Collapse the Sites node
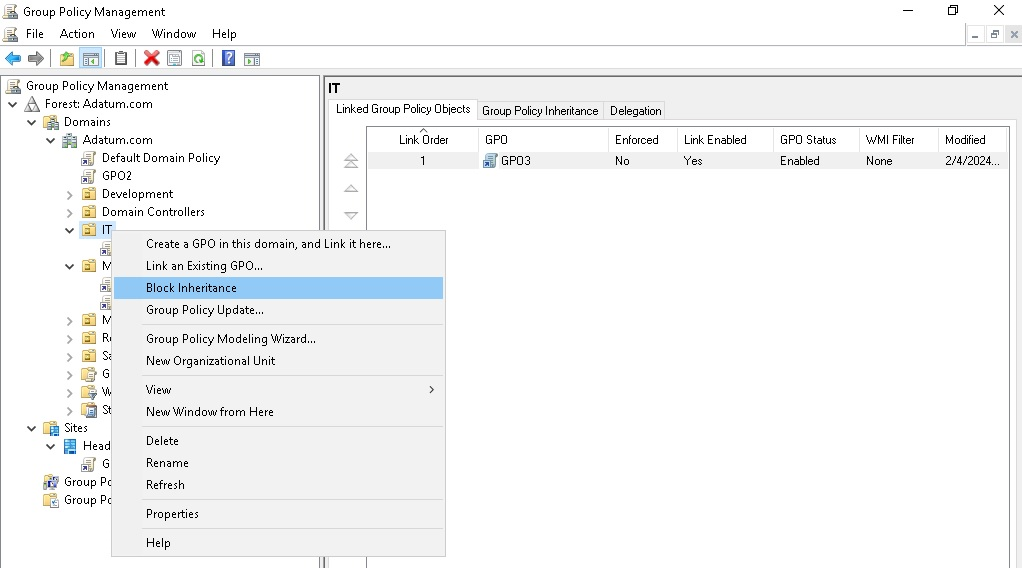Image resolution: width=1022 pixels, height=568 pixels. click(x=31, y=428)
